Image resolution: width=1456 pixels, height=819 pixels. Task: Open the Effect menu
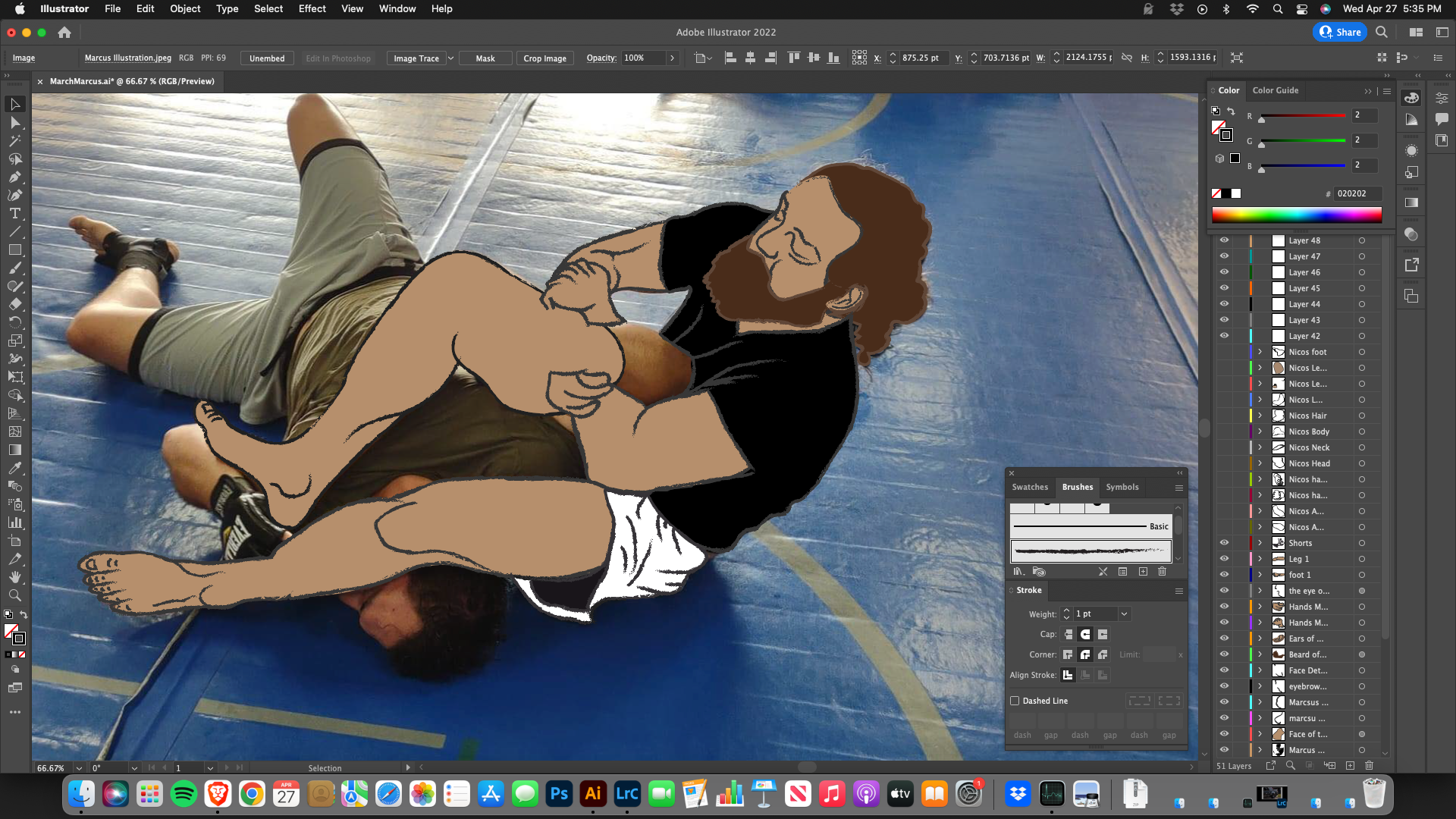click(312, 9)
